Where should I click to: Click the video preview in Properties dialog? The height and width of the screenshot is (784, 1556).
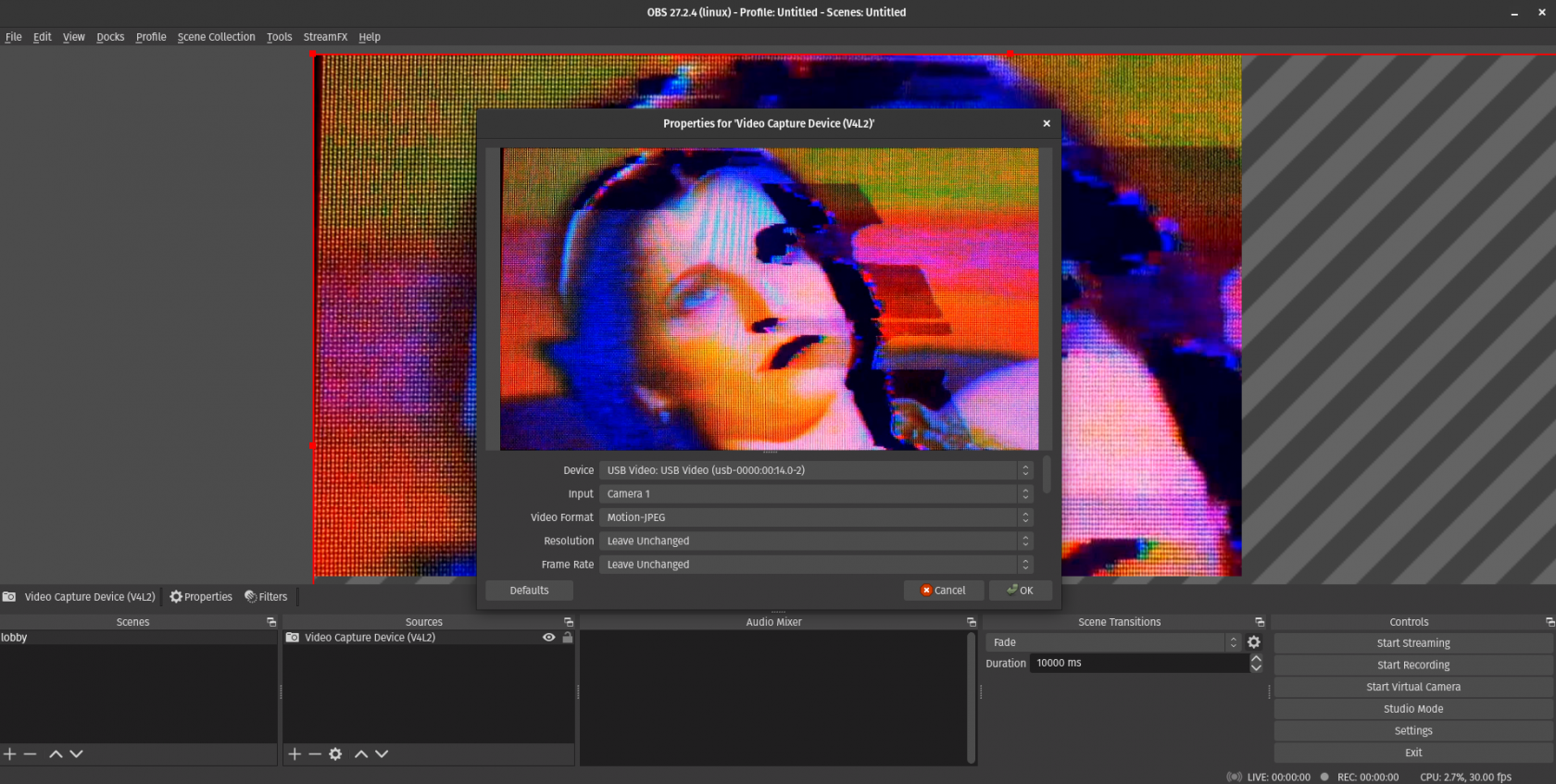[x=770, y=299]
